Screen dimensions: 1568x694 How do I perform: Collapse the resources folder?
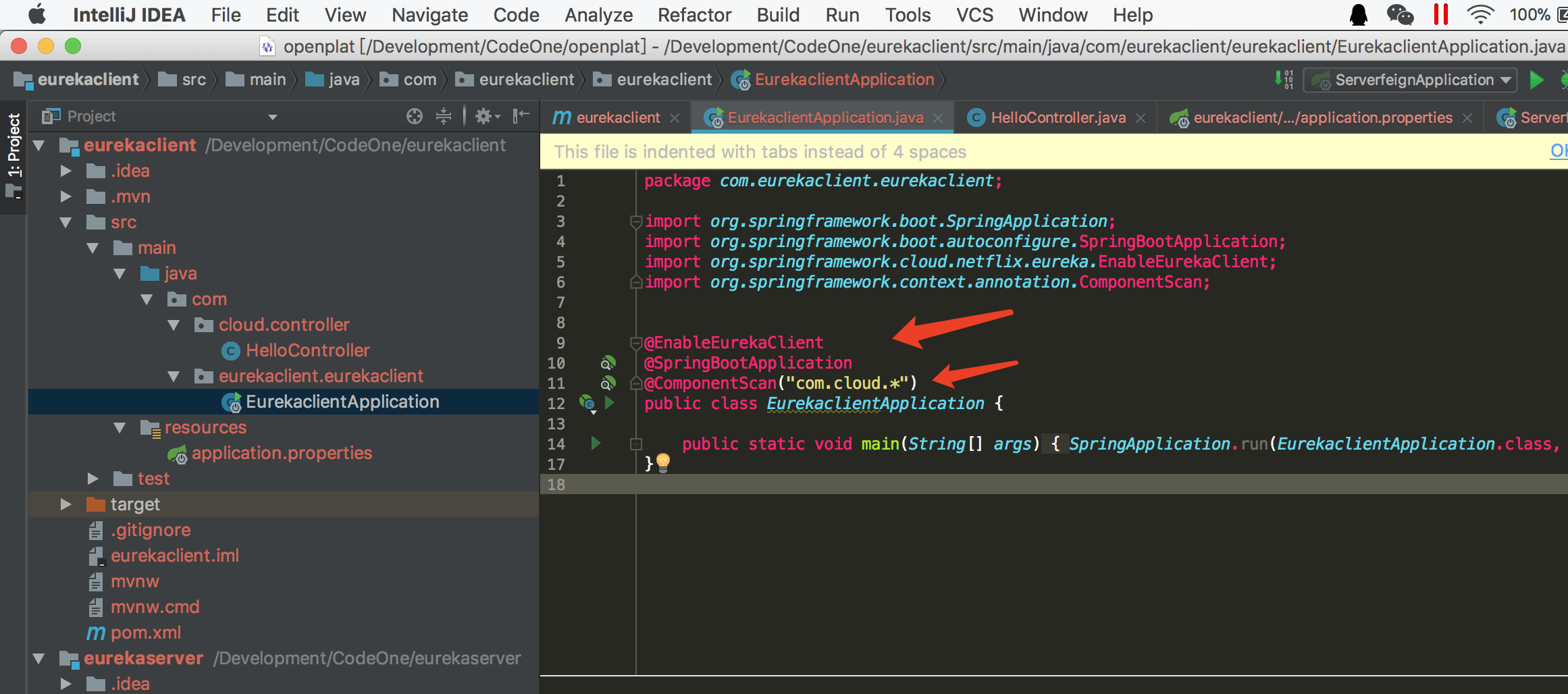(120, 427)
